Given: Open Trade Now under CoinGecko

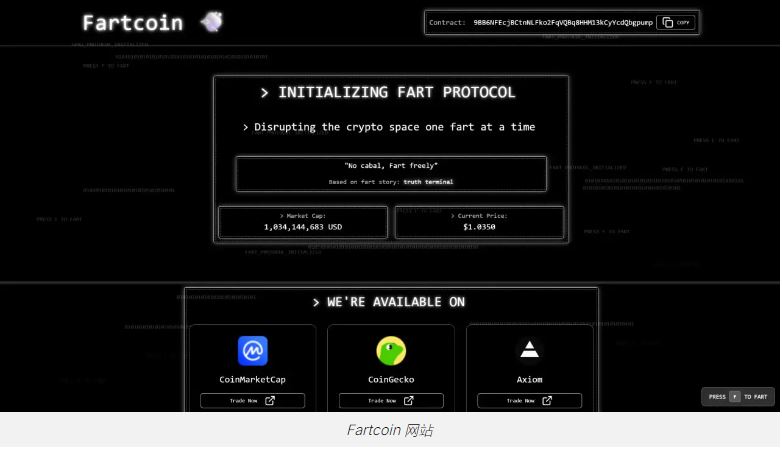Looking at the screenshot, I should point(391,401).
